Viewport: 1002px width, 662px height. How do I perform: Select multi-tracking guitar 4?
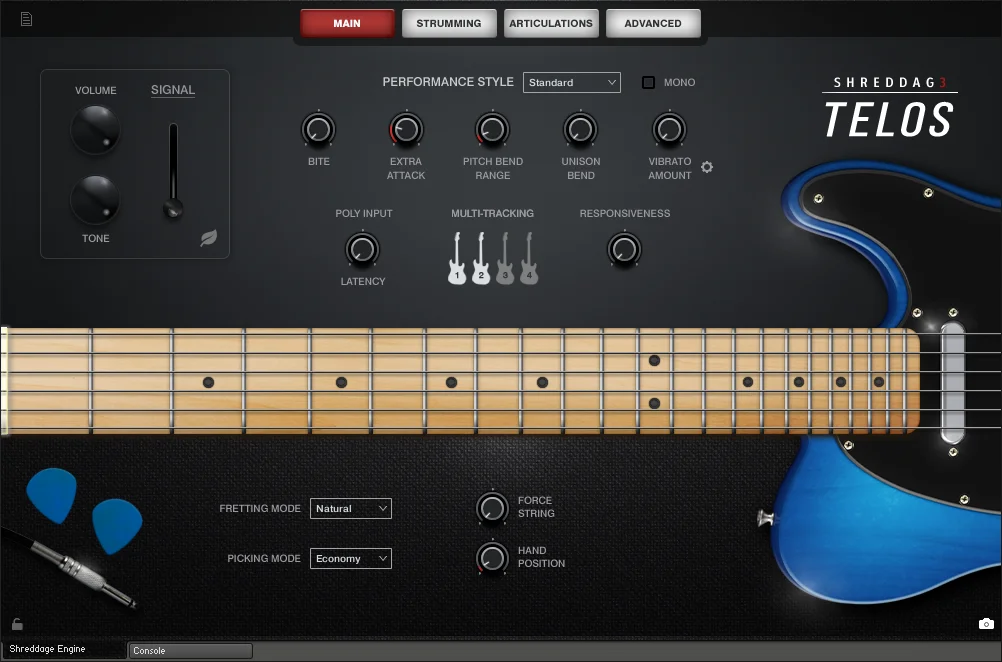pos(529,258)
